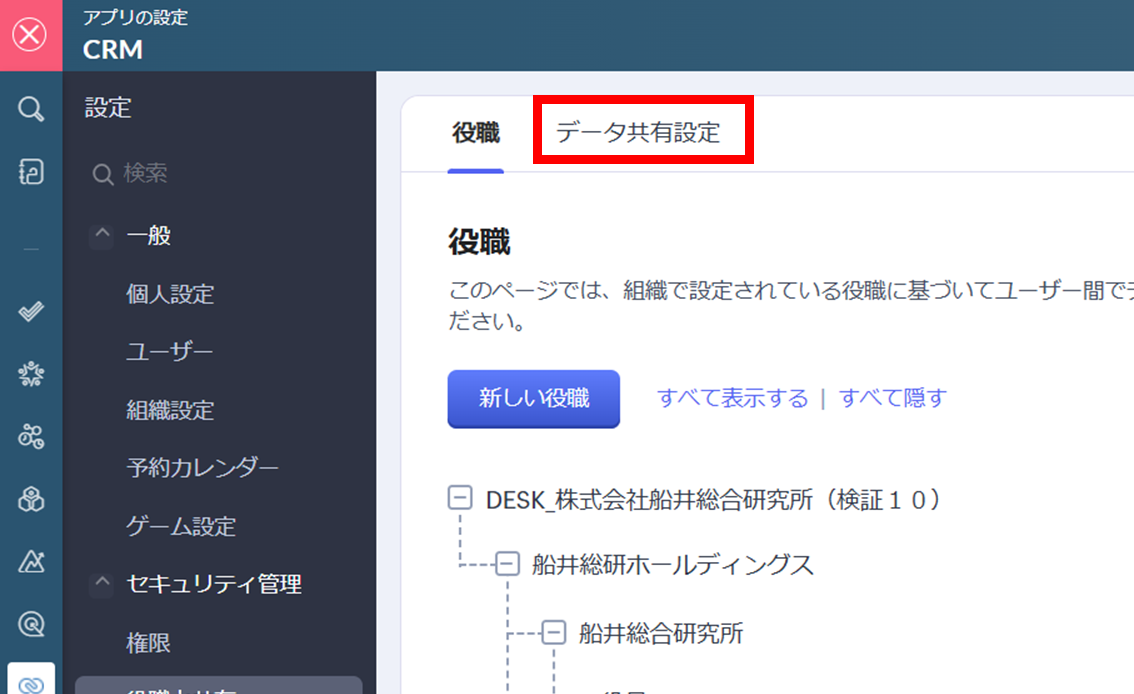Image resolution: width=1134 pixels, height=694 pixels.
Task: Open the people-circle icon in the left rail
Action: point(31,374)
